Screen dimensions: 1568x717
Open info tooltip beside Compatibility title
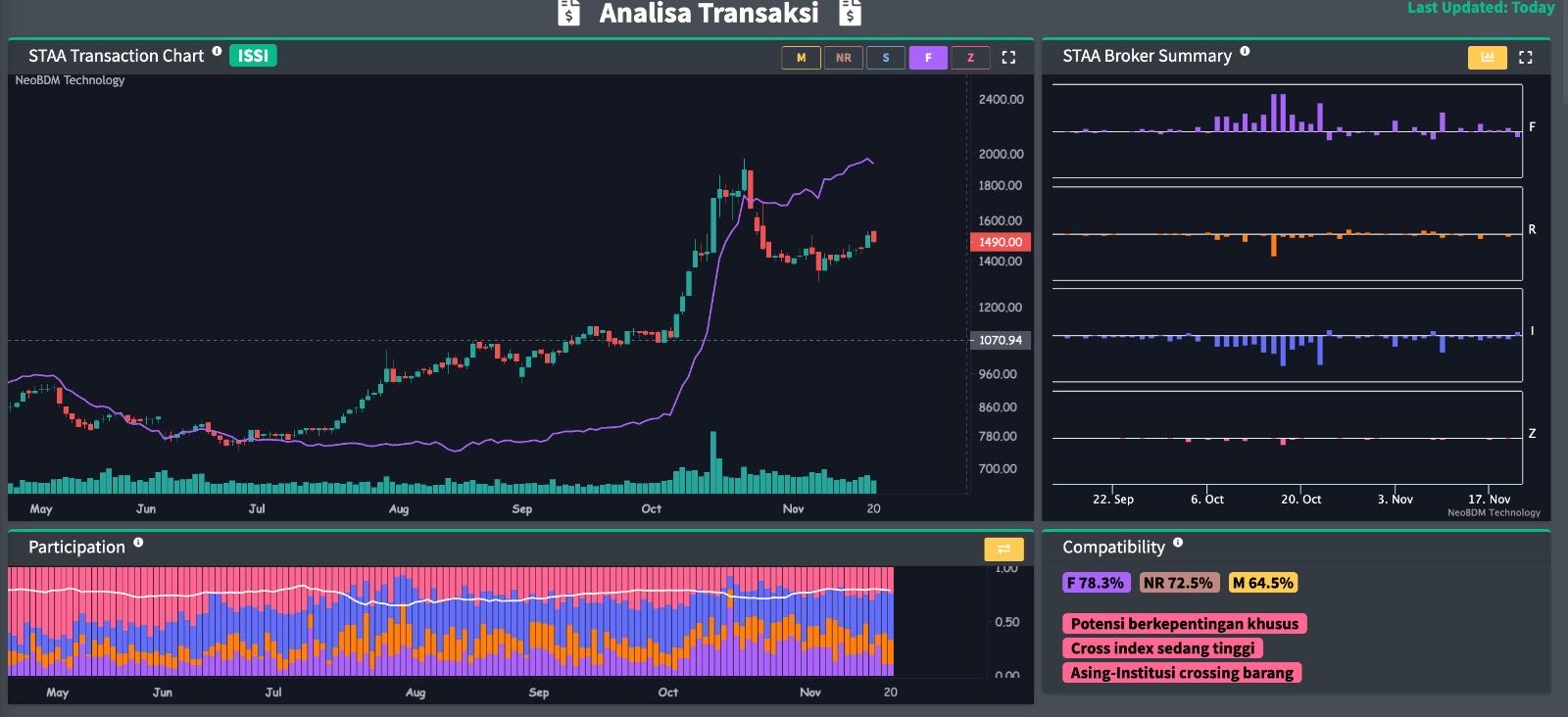1178,542
